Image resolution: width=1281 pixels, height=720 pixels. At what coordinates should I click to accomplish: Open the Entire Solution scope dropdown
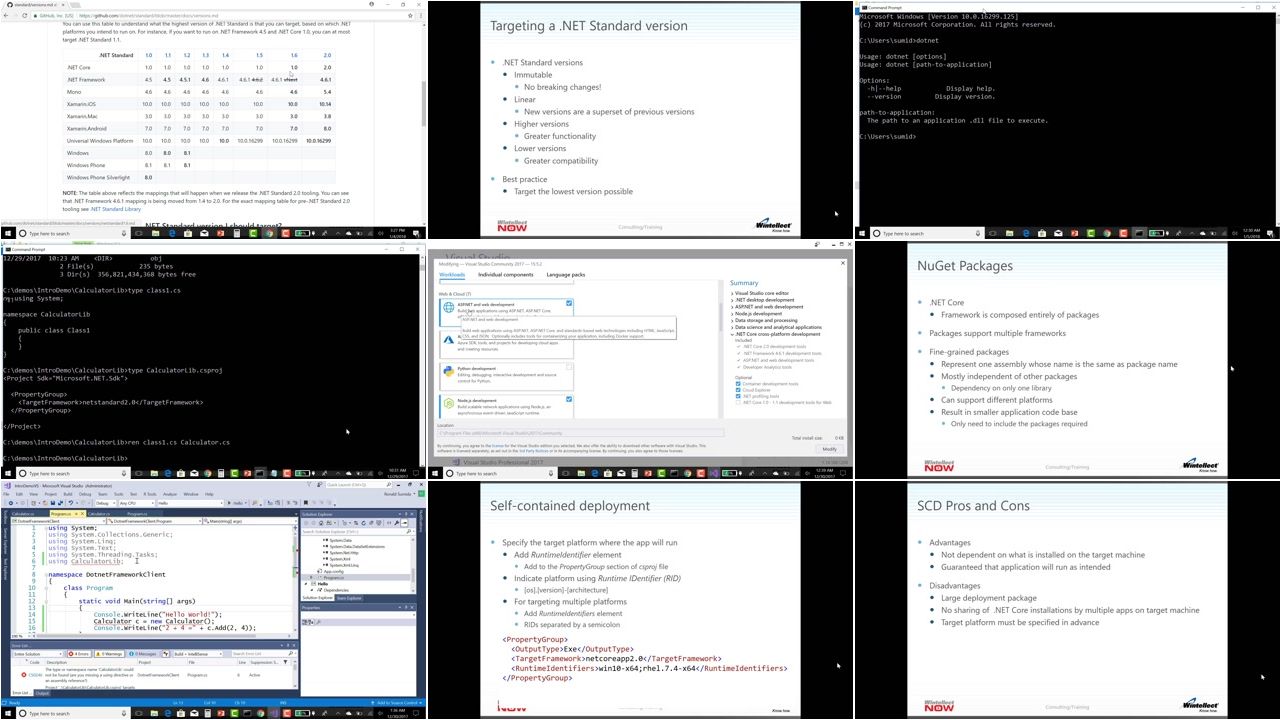(x=37, y=654)
